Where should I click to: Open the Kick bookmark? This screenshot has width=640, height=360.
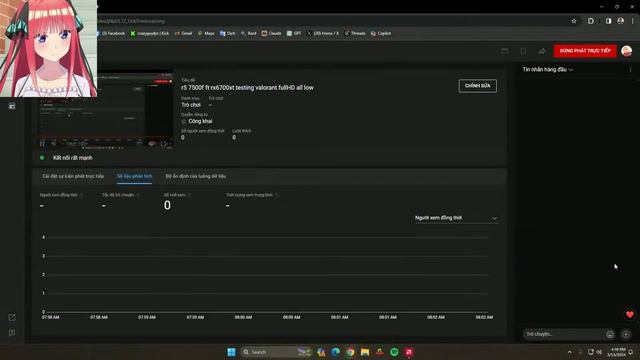pyautogui.click(x=150, y=33)
